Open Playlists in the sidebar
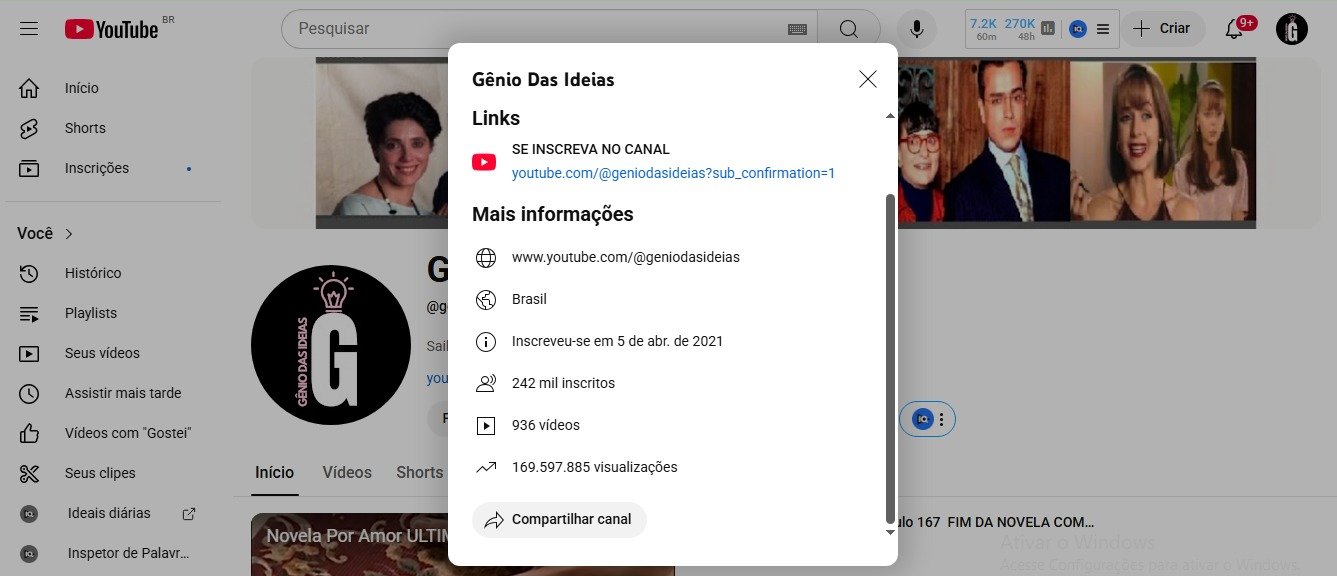Image resolution: width=1337 pixels, height=576 pixels. coord(91,313)
